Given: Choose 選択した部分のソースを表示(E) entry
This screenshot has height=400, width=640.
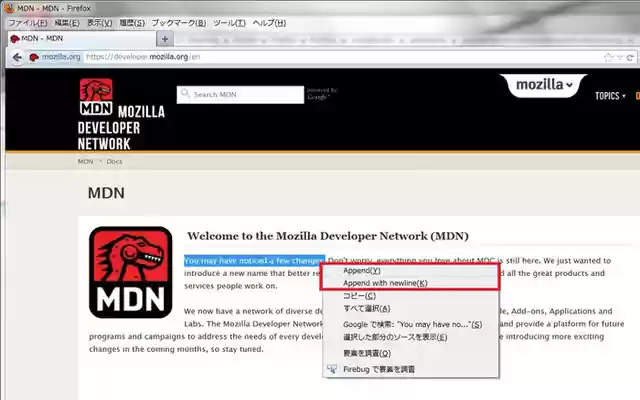Looking at the screenshot, I should pos(410,337).
